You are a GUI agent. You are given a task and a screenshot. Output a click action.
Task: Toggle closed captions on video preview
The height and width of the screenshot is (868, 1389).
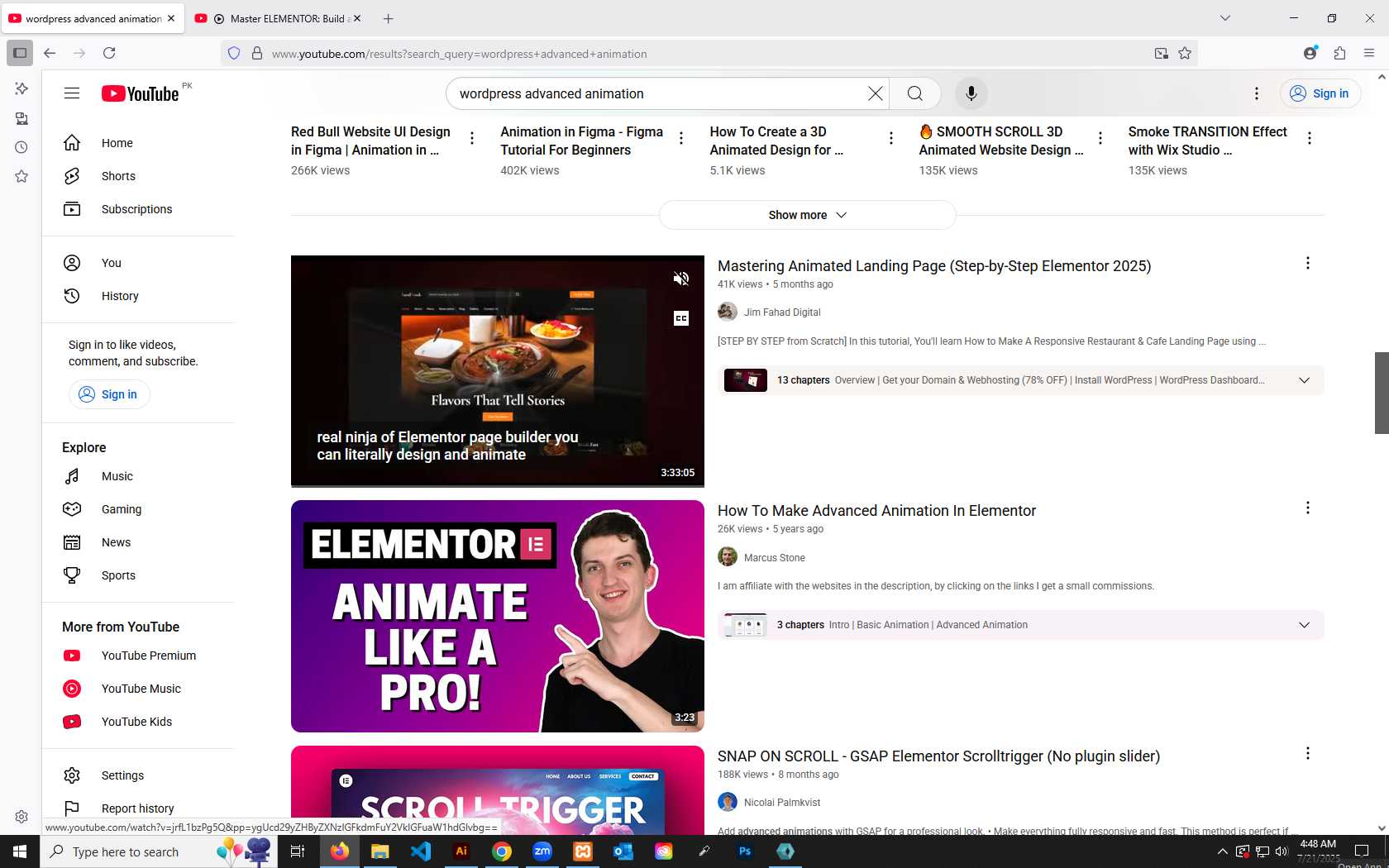click(x=681, y=318)
